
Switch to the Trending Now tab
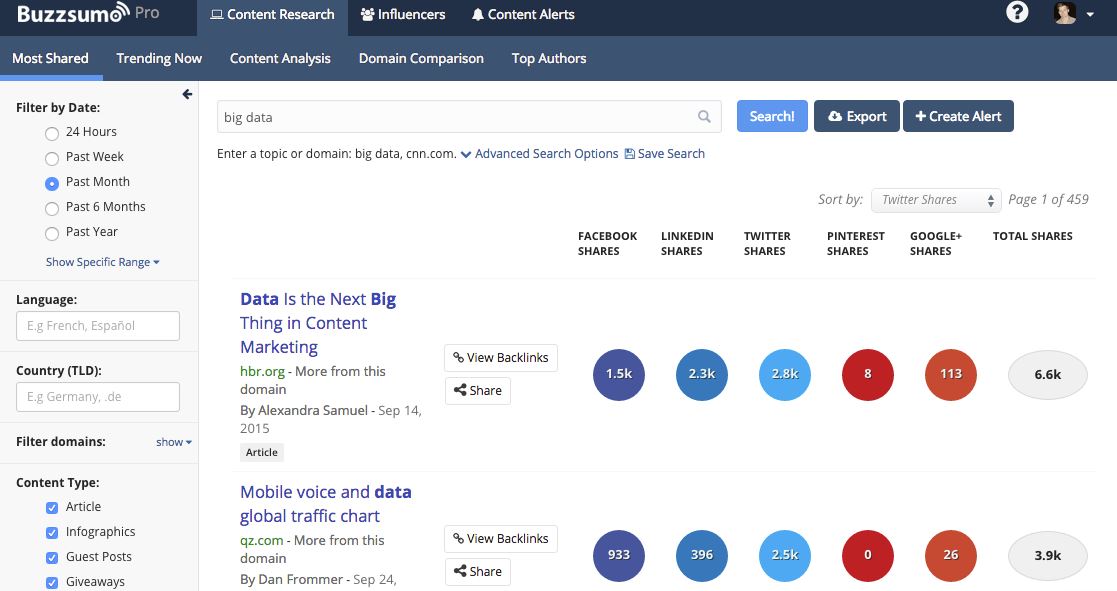(x=158, y=58)
